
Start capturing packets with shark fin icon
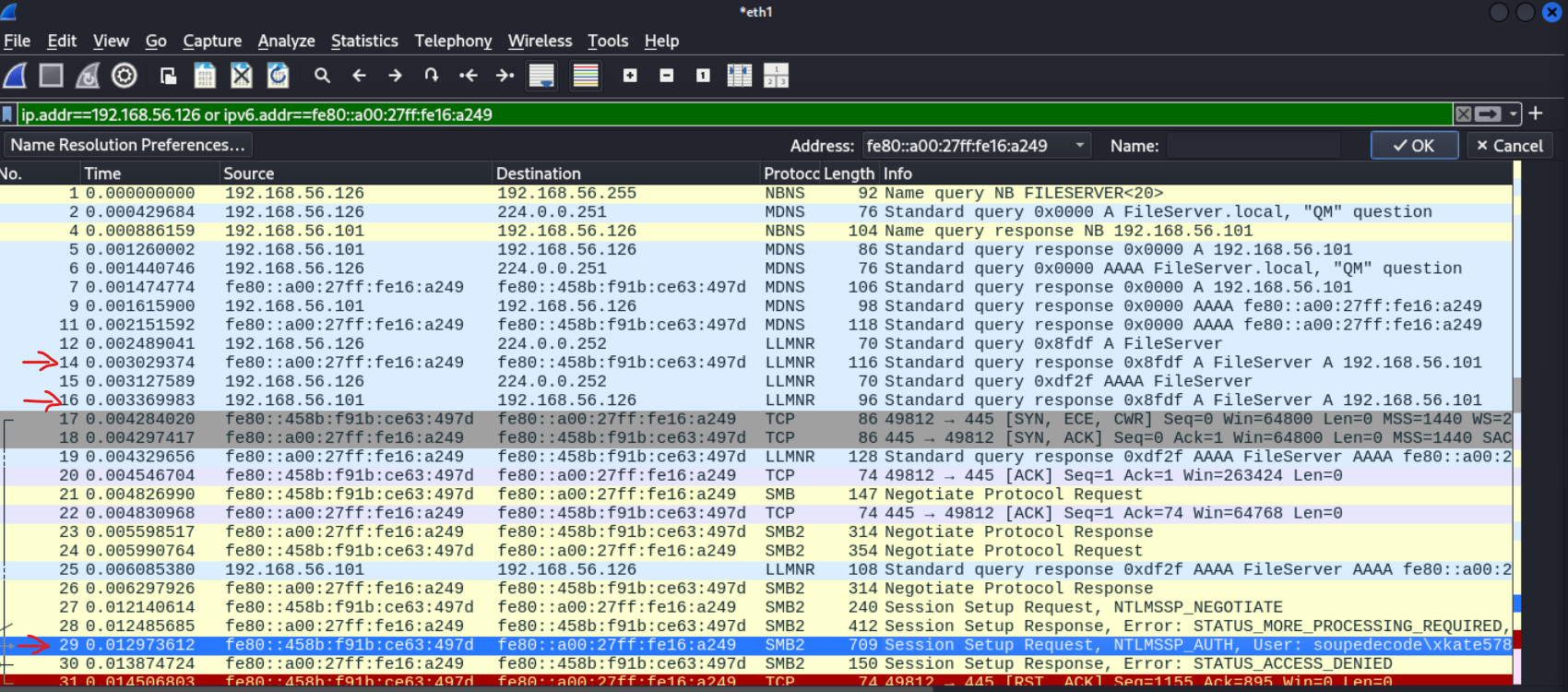coord(15,76)
